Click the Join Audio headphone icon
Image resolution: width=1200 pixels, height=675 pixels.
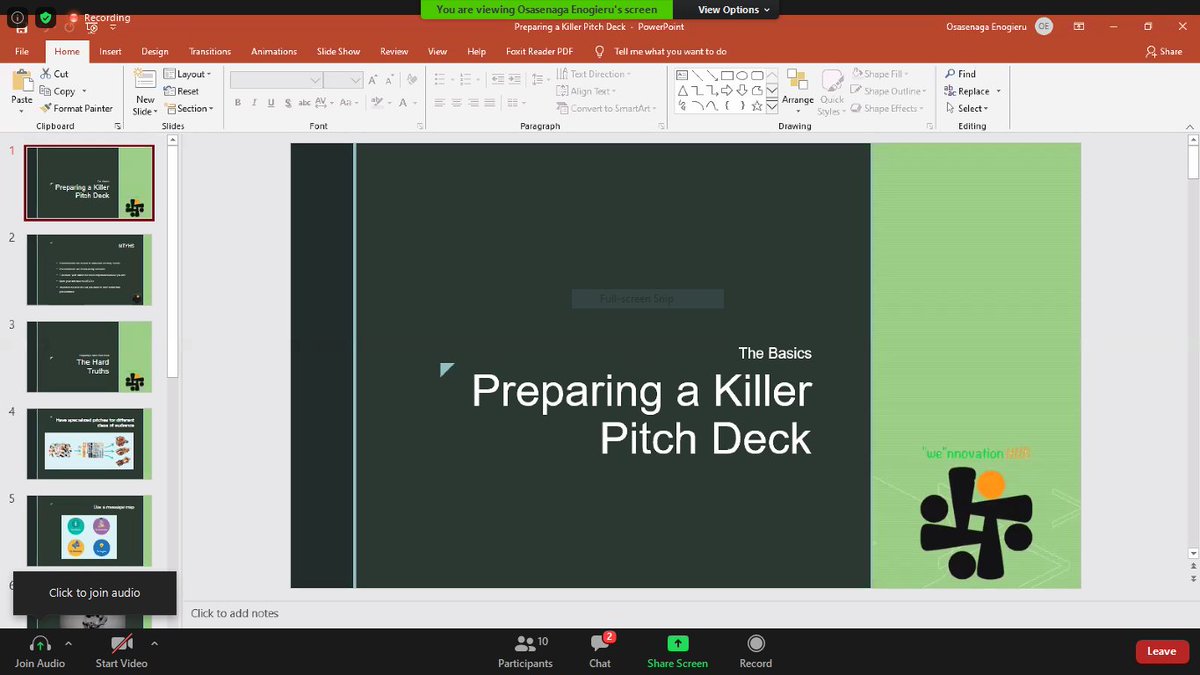(x=40, y=643)
